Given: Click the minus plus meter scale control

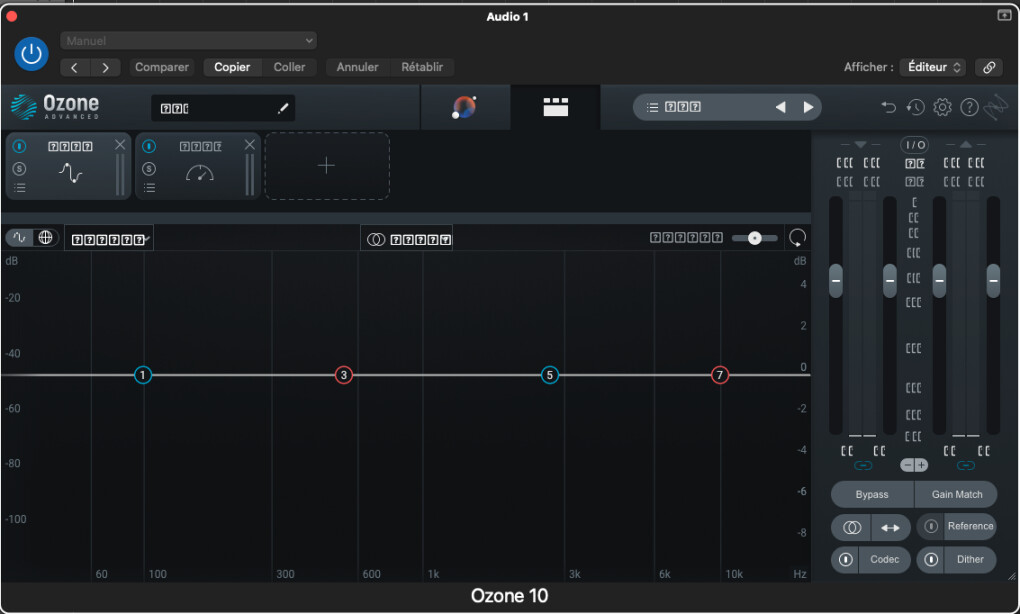Looking at the screenshot, I should [x=914, y=465].
